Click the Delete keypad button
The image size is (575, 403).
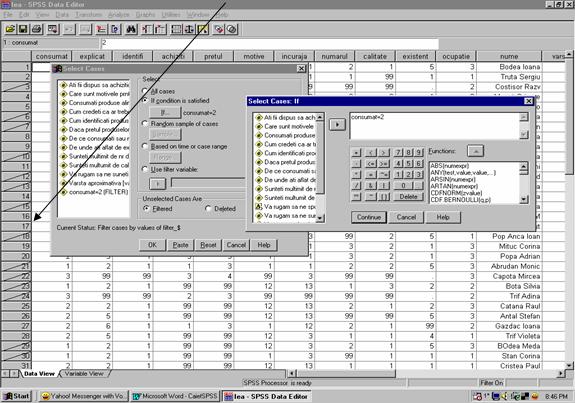[x=408, y=197]
